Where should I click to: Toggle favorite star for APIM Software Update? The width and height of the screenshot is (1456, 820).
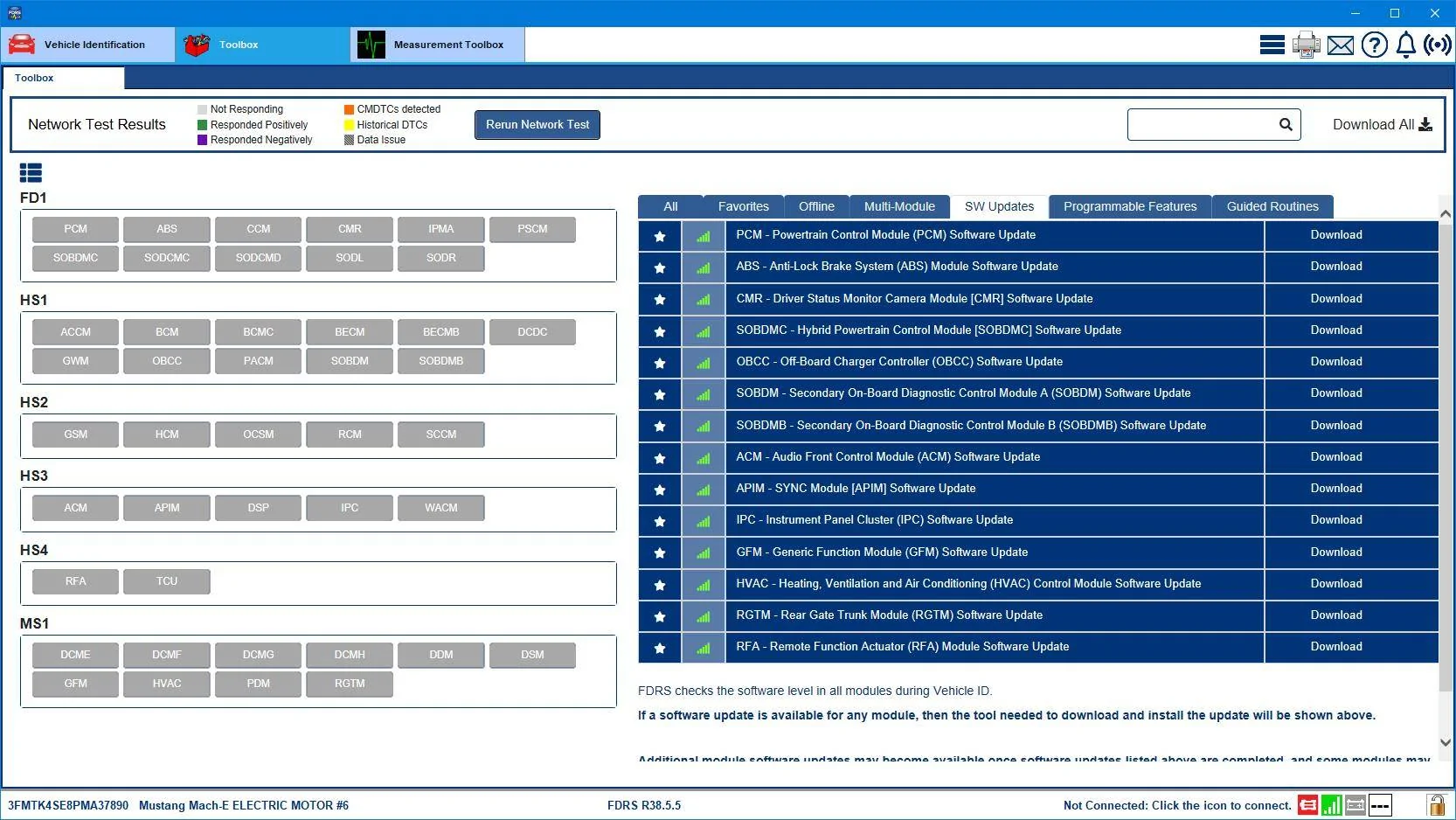tap(660, 490)
